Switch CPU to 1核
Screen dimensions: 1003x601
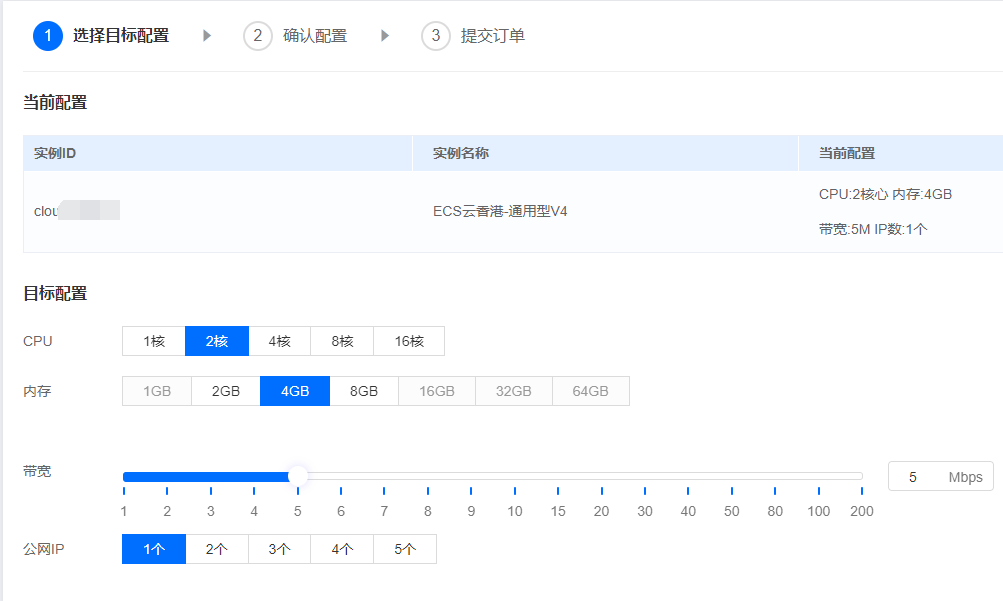click(x=153, y=341)
